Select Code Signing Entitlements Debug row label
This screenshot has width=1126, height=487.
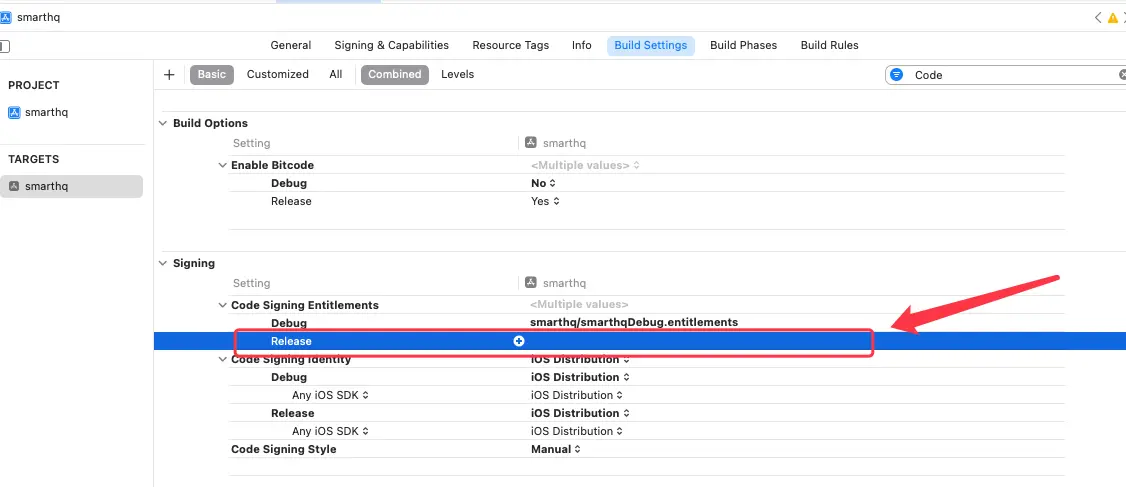(289, 323)
